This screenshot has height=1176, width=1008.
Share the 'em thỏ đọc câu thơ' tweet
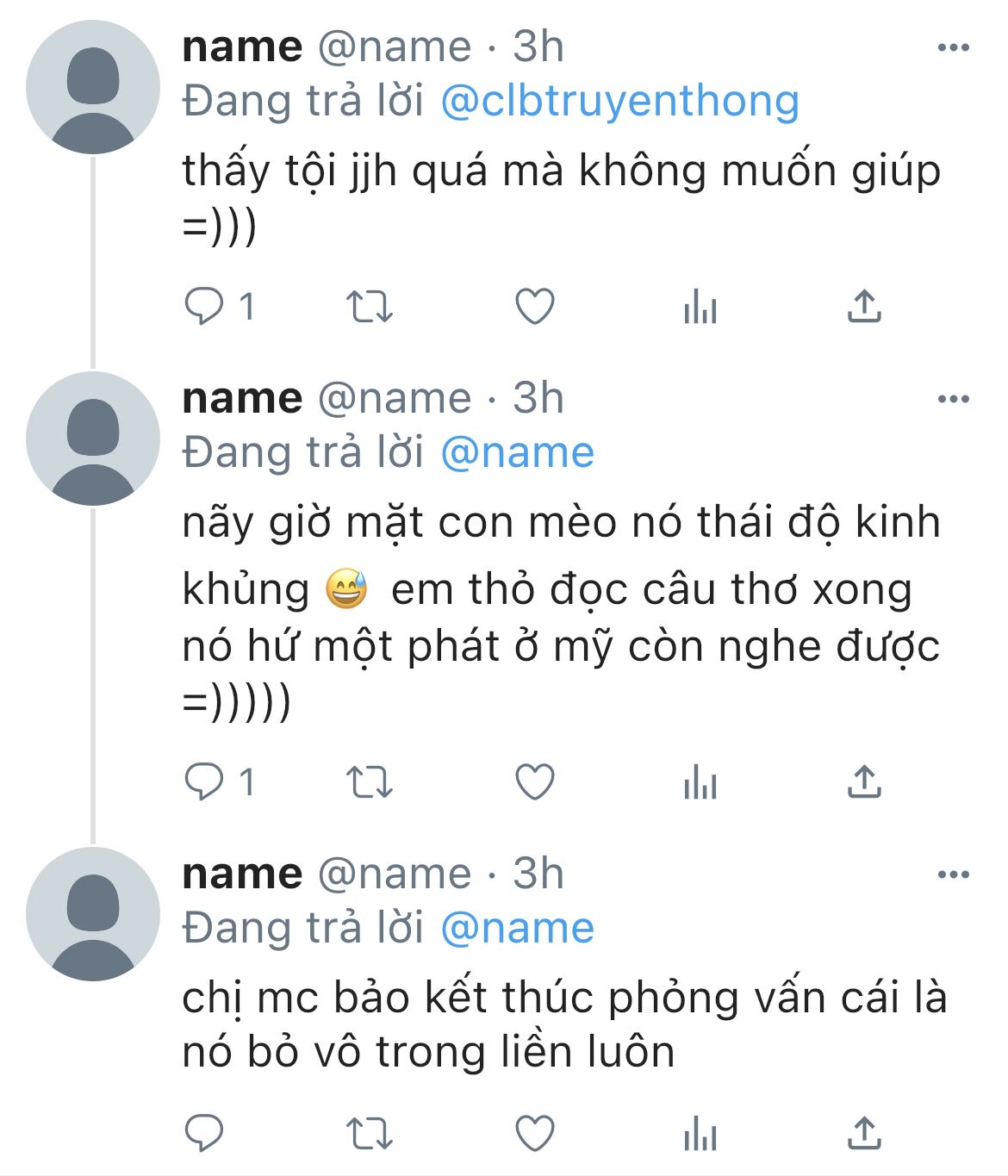[x=864, y=781]
